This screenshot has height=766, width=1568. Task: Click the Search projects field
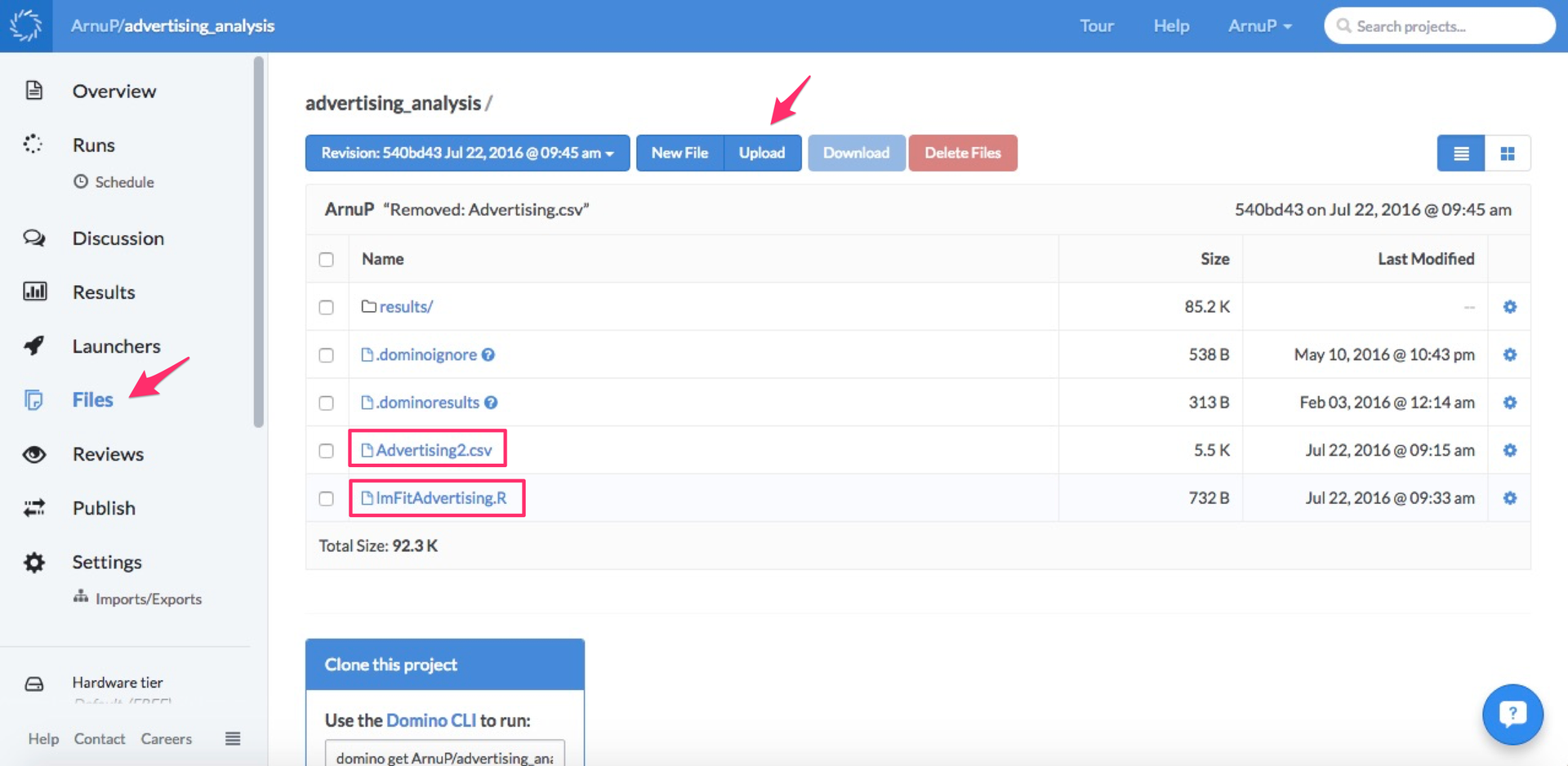coord(1439,25)
